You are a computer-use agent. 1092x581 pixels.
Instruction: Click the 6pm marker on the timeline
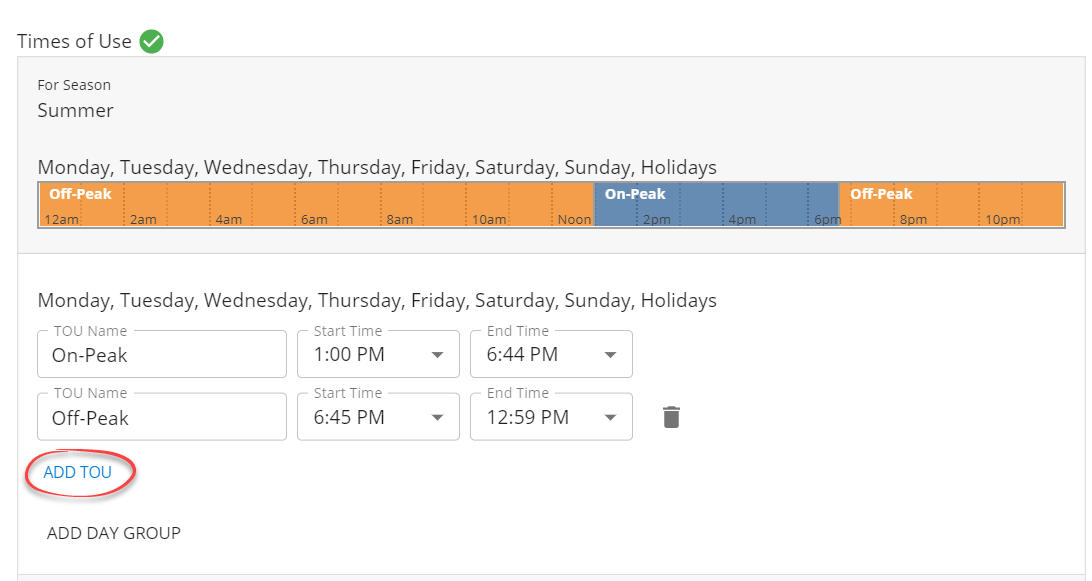click(827, 220)
